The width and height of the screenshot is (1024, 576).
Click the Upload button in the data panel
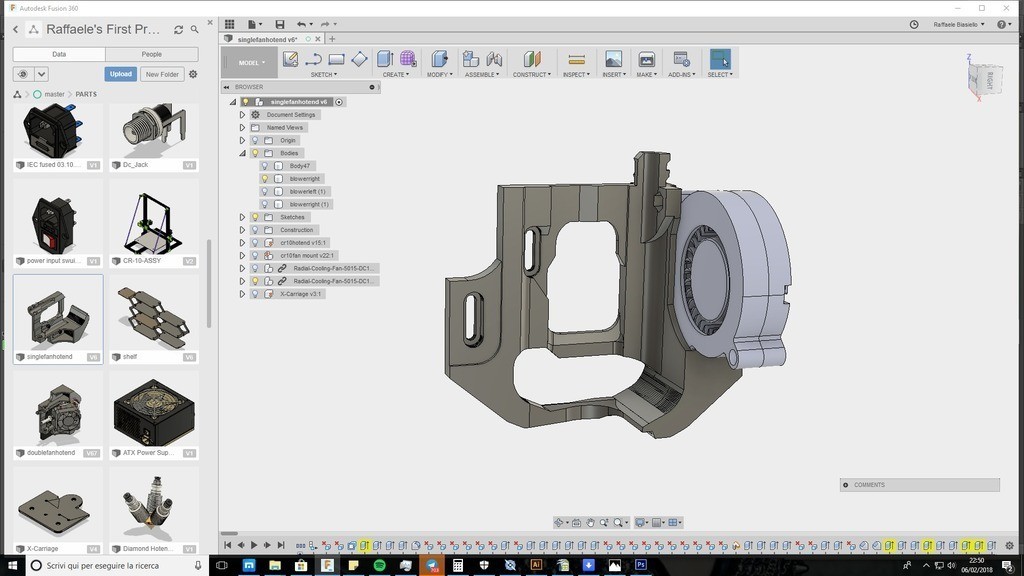120,73
